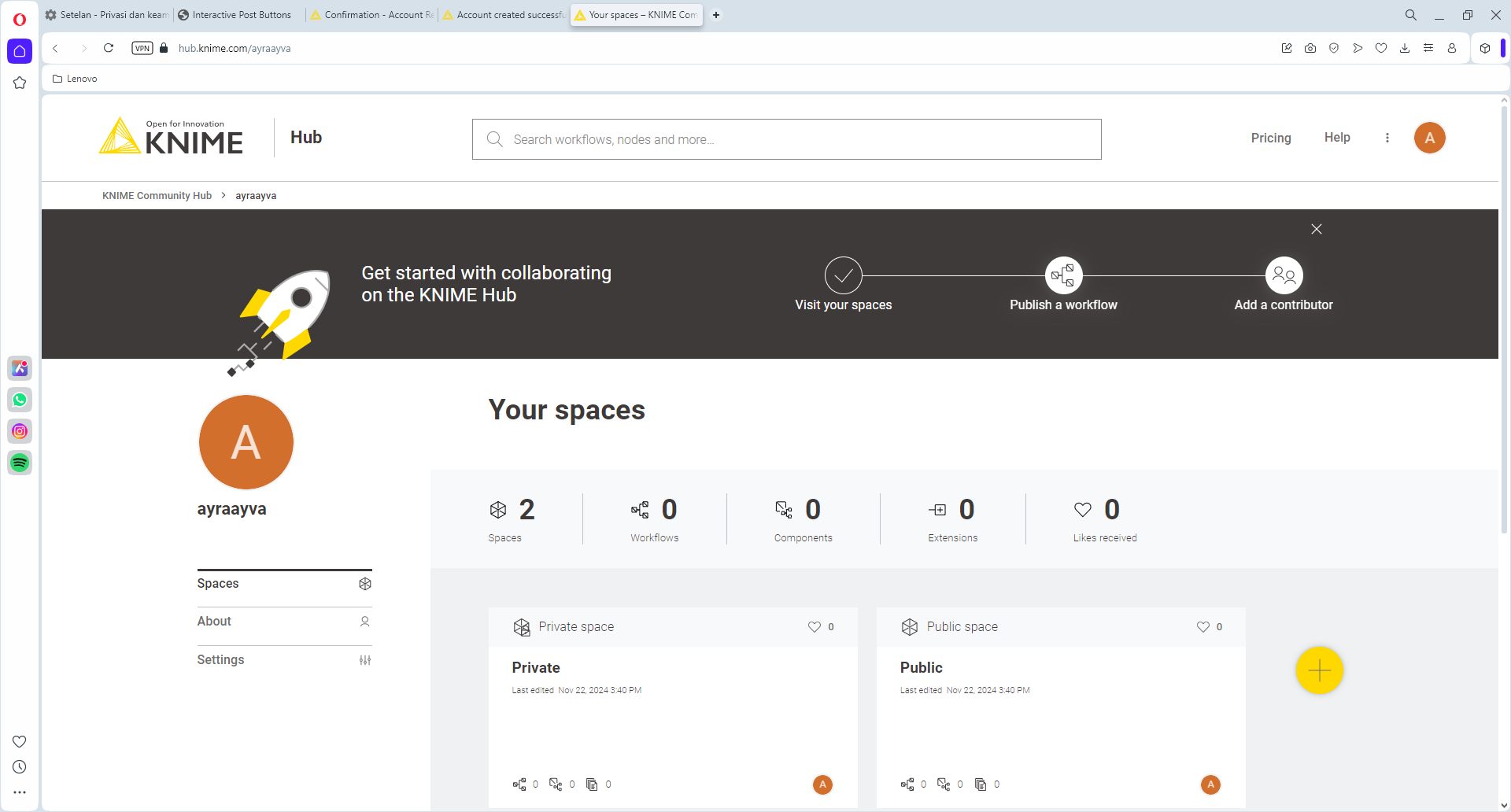The height and width of the screenshot is (812, 1511).
Task: Click the Workflows icon in stats bar
Action: point(640,510)
